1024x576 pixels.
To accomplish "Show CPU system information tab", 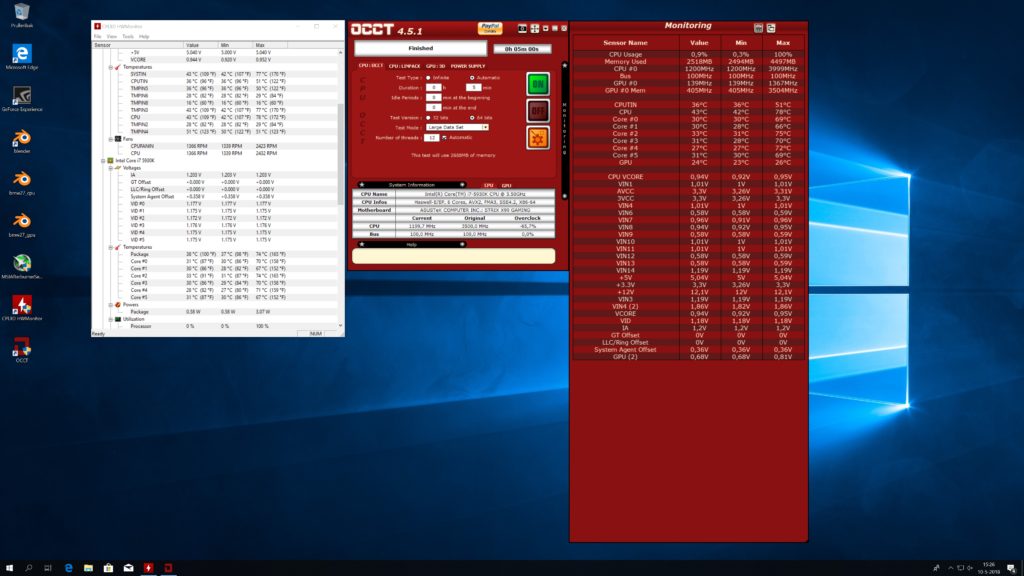I will 488,185.
